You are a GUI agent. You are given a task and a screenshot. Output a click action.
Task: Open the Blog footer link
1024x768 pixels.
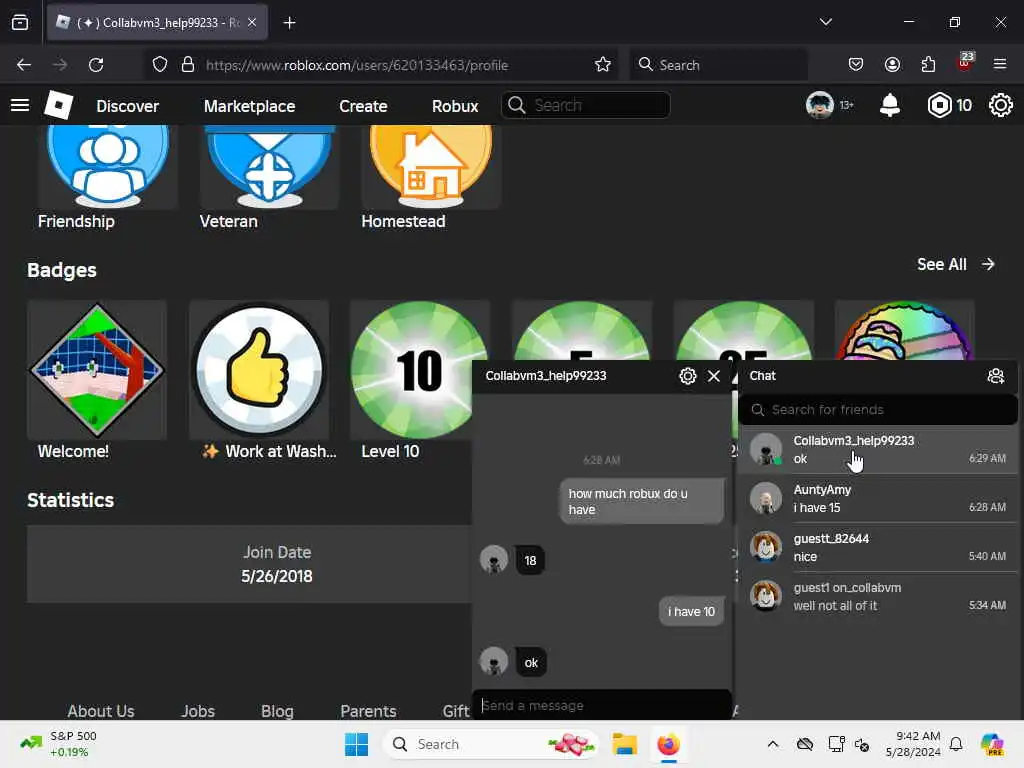(277, 711)
